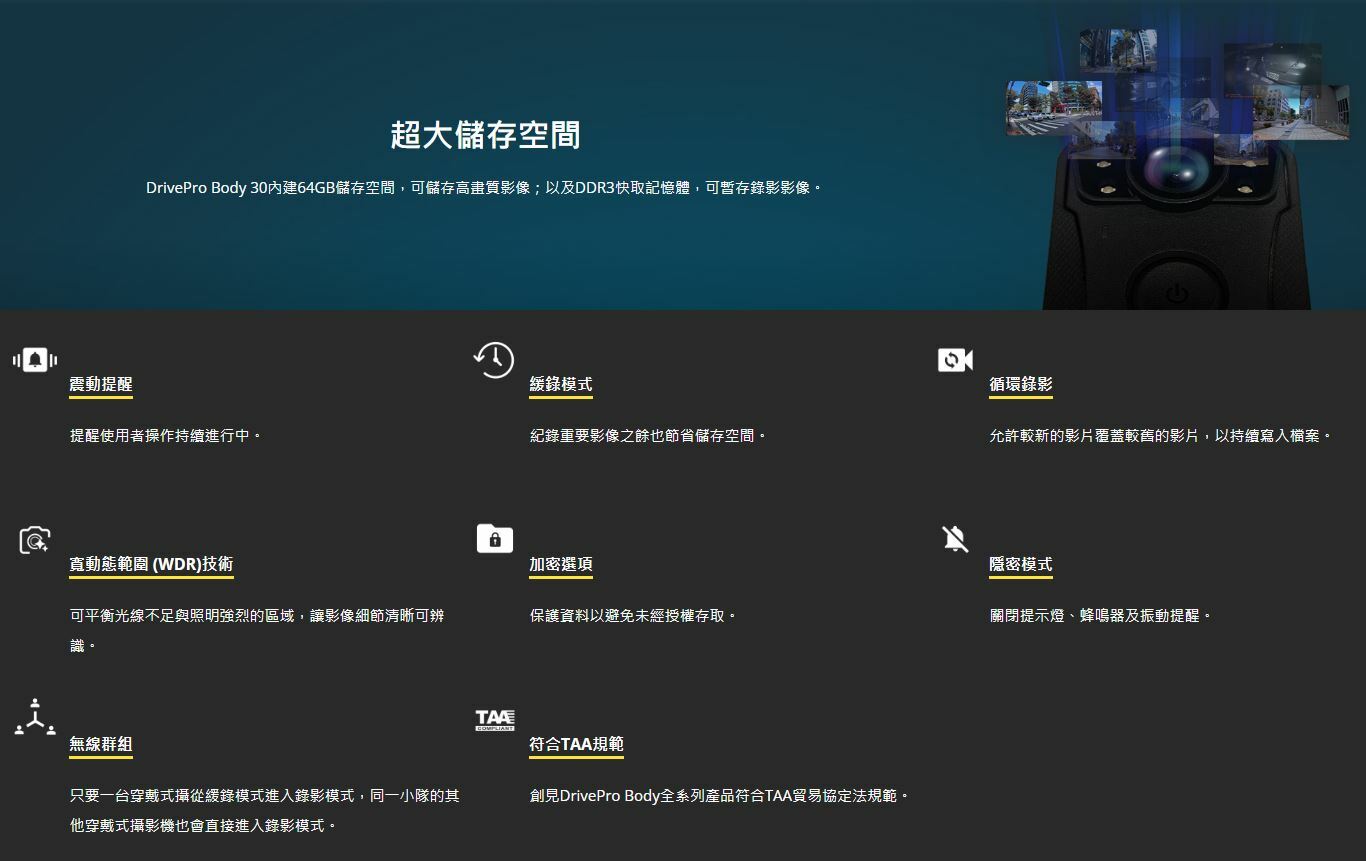Click the buffer recording clock icon
The image size is (1366, 861).
(x=494, y=360)
